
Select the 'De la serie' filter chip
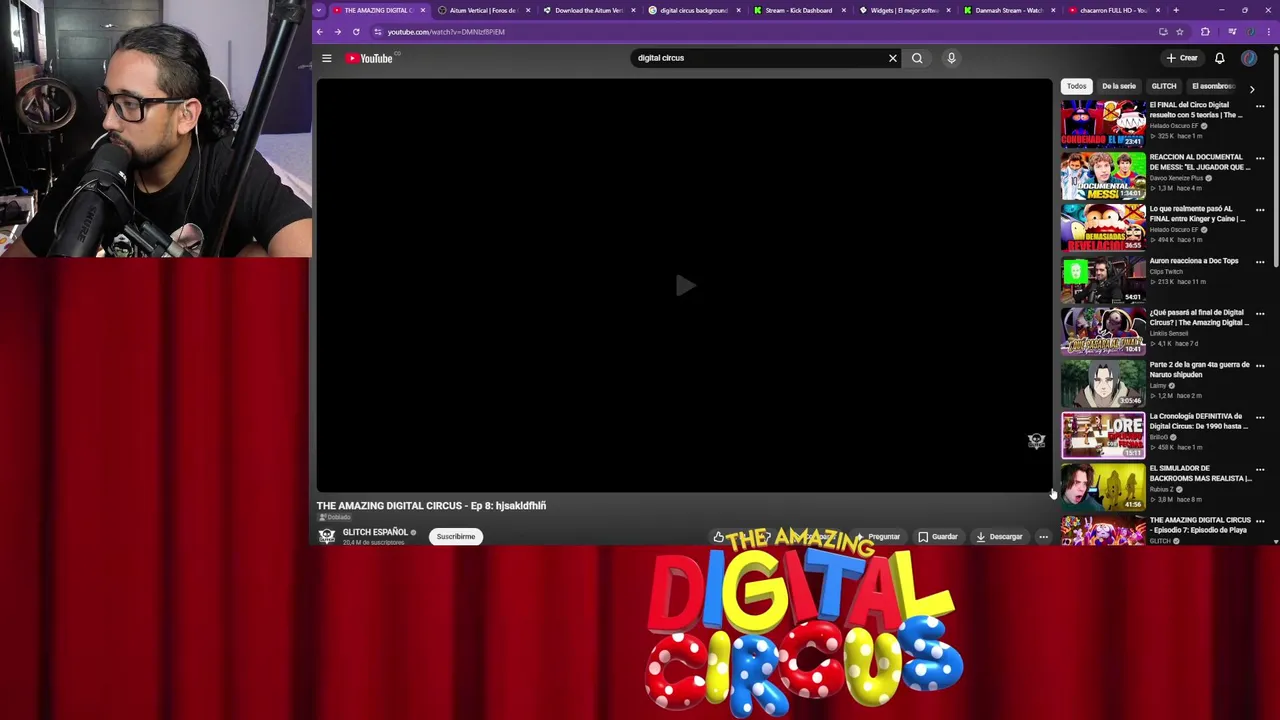coord(1119,86)
